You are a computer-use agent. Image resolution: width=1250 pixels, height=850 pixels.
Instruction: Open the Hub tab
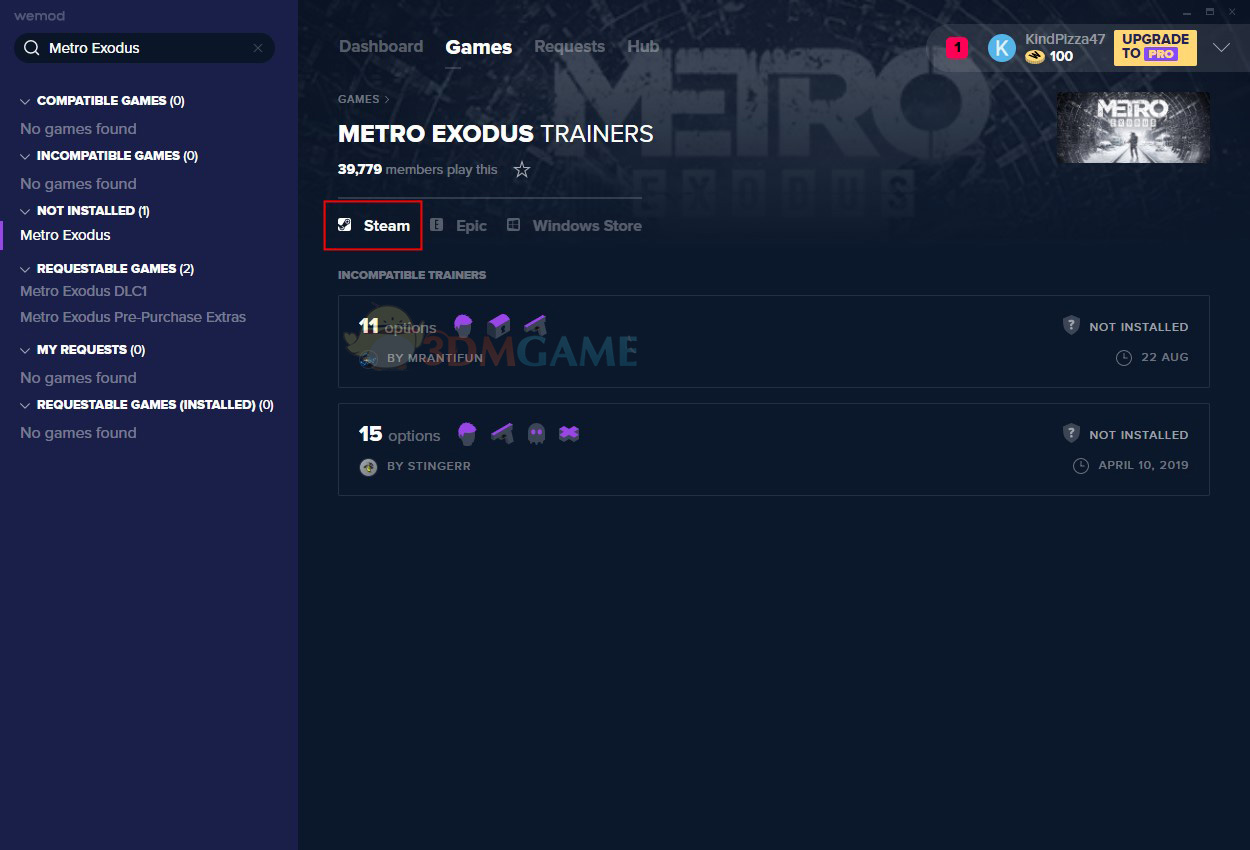tap(643, 47)
